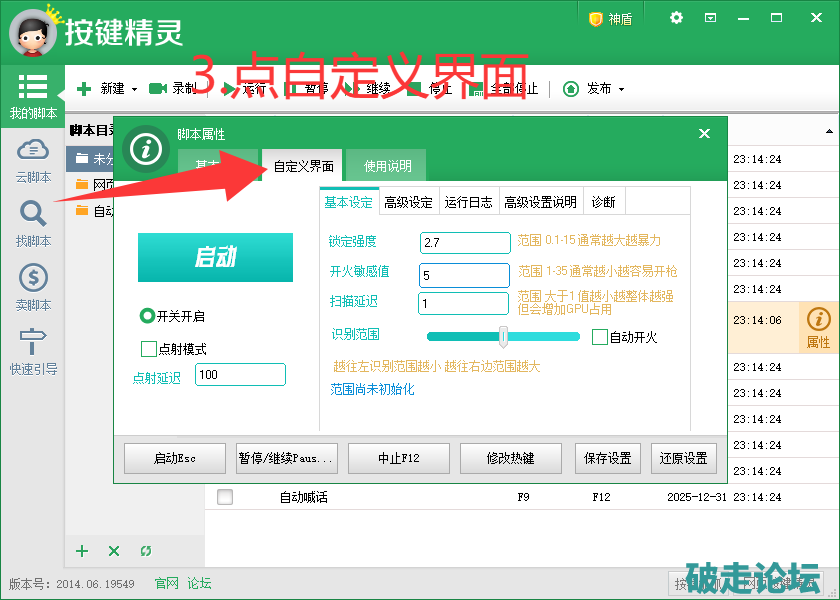Screen dimensions: 840x600
Task: Click the green plus icon at bottom left
Action: pos(83,551)
